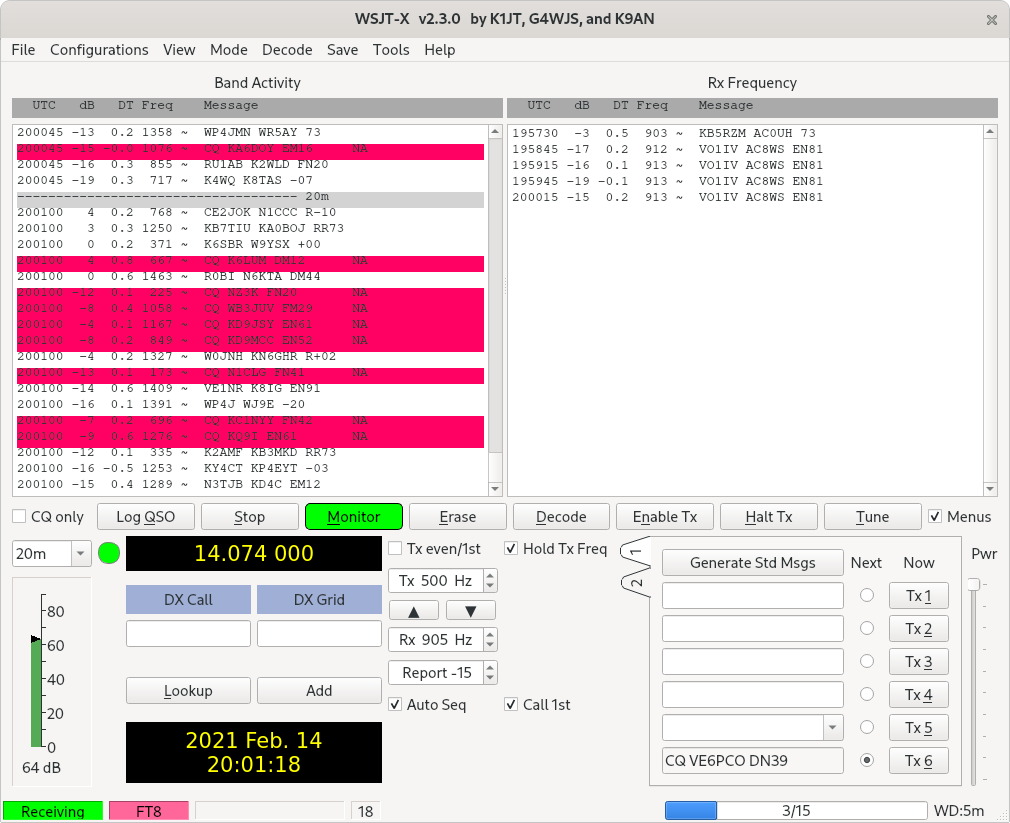
Task: Click the DX Call input field
Action: [x=188, y=634]
